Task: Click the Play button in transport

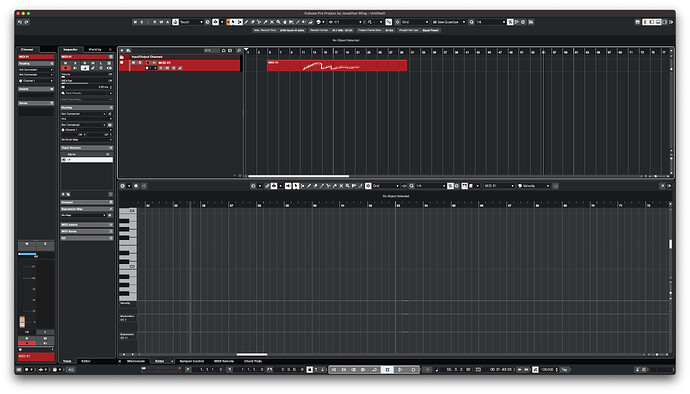Action: pyautogui.click(x=400, y=370)
